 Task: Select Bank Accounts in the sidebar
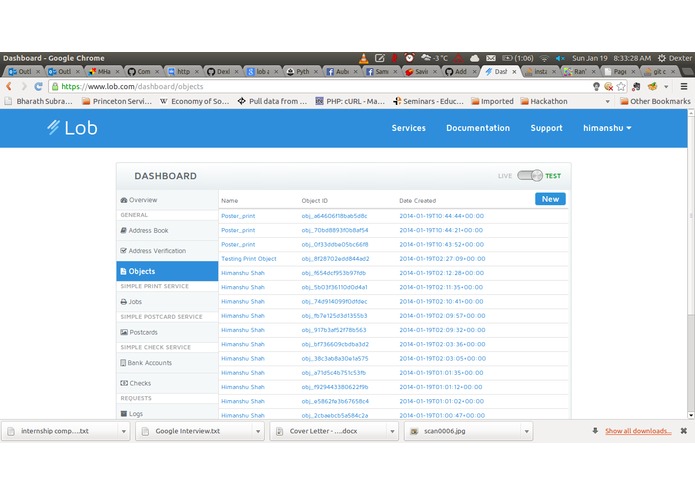point(167,363)
